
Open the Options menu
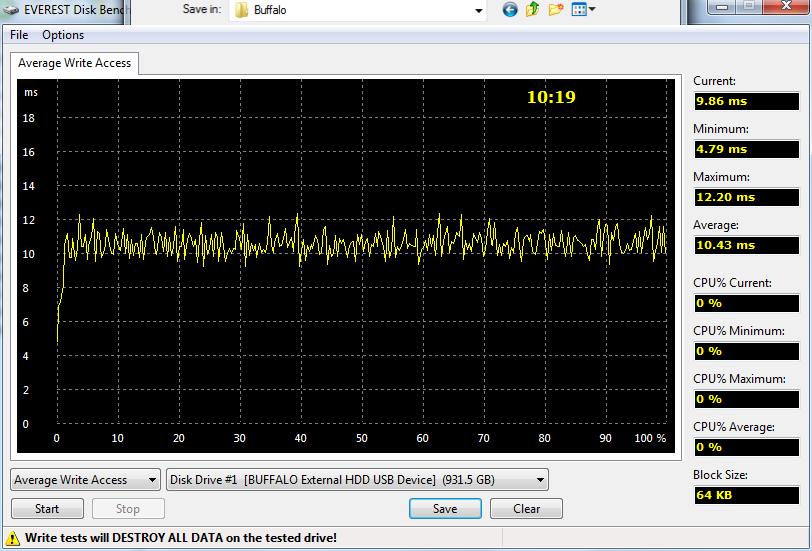(x=63, y=35)
